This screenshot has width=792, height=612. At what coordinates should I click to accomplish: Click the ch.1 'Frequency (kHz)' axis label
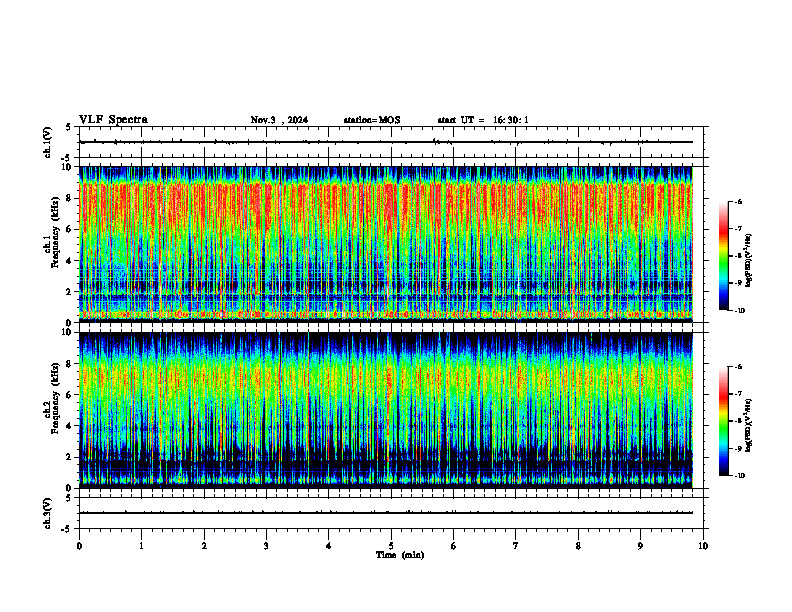56,233
